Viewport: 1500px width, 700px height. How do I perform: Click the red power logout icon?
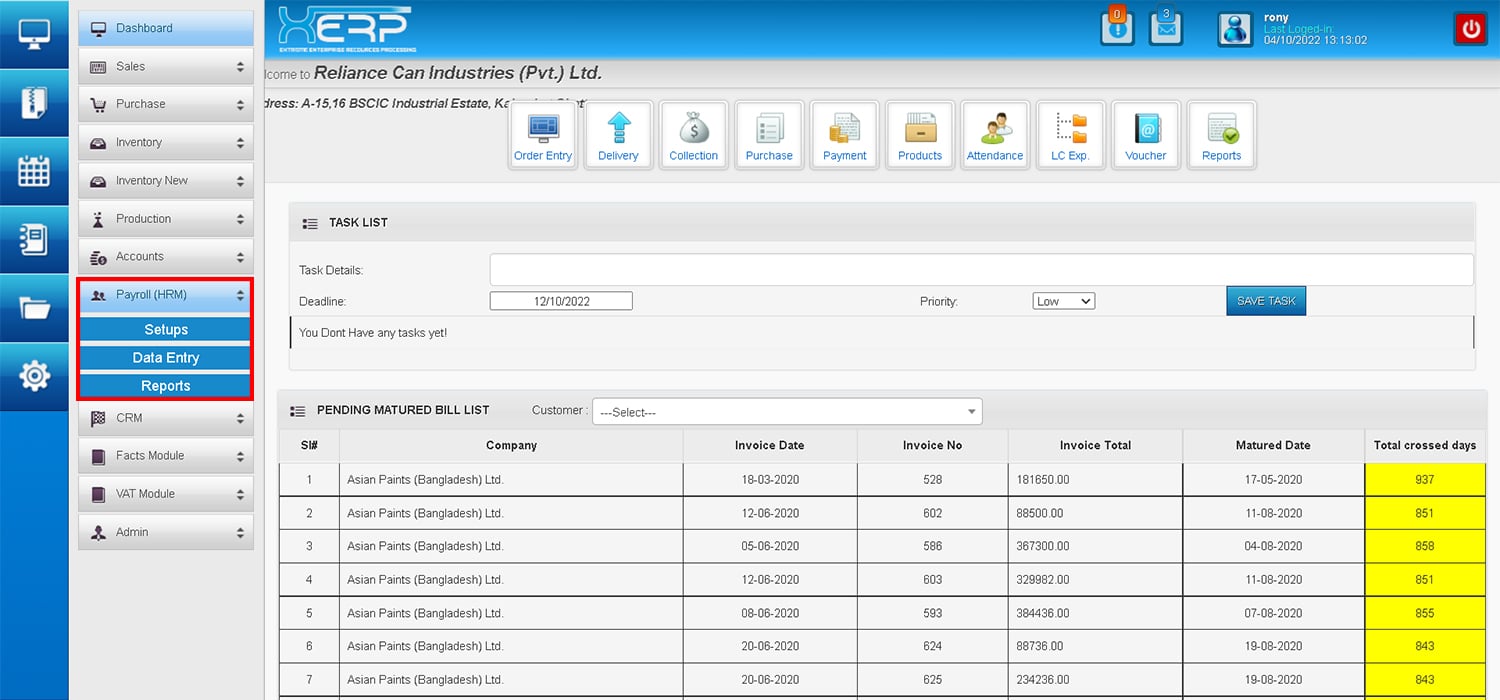click(1470, 29)
